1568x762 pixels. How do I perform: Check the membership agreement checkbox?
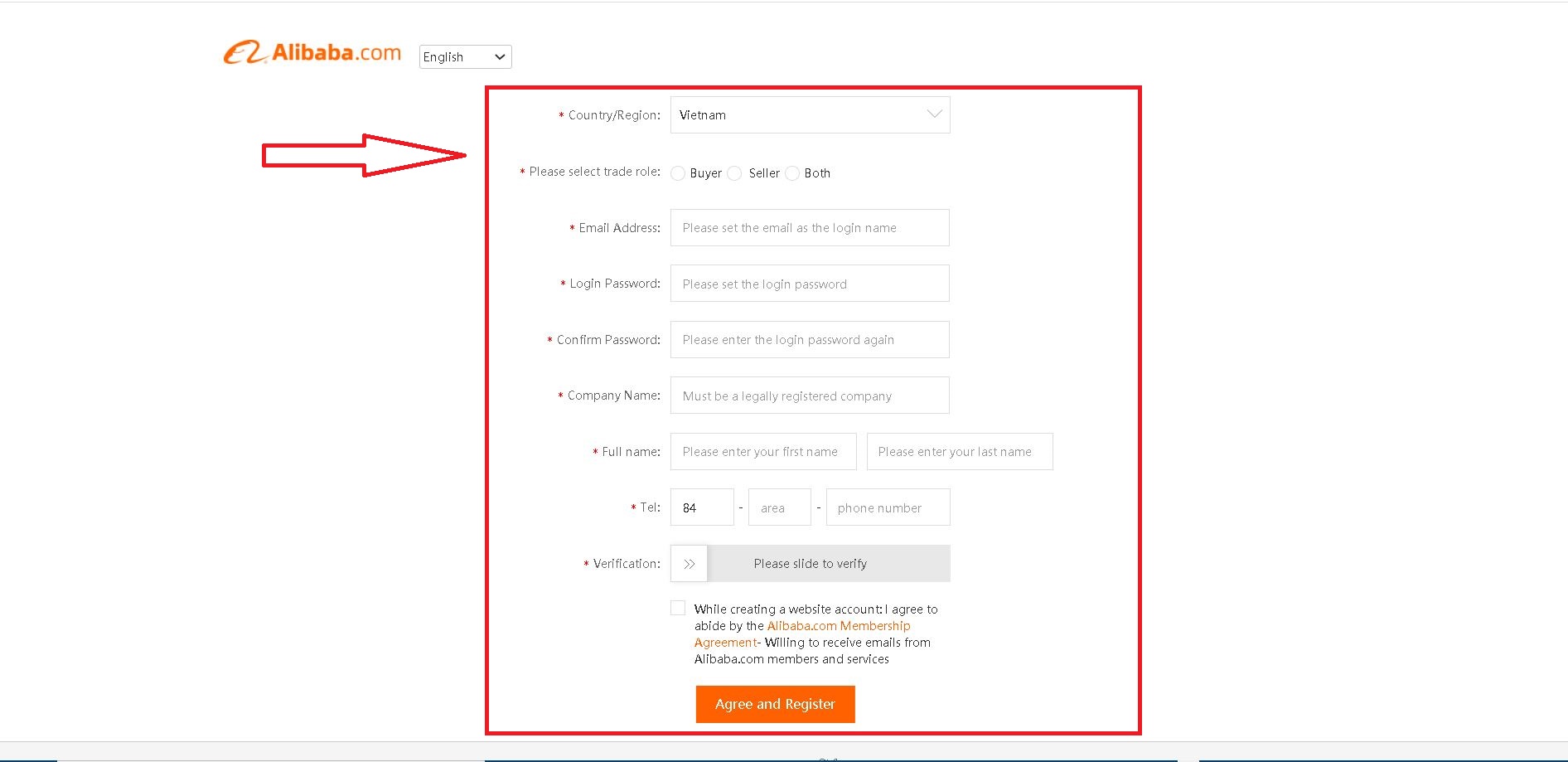pyautogui.click(x=678, y=608)
